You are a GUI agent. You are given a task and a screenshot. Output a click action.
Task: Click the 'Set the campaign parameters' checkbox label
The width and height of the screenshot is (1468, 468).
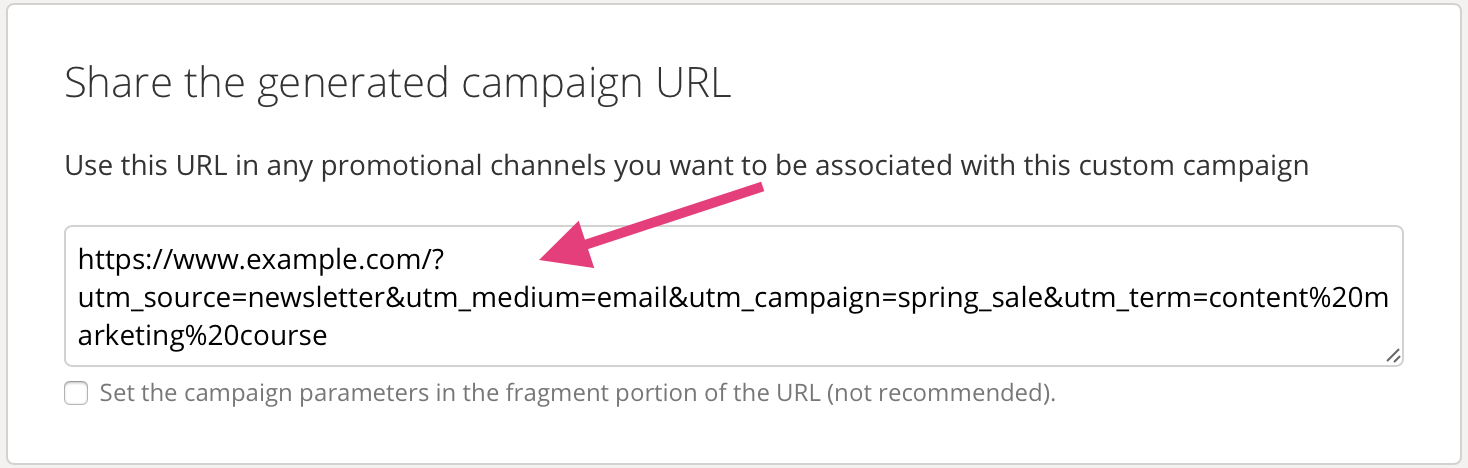coord(578,393)
